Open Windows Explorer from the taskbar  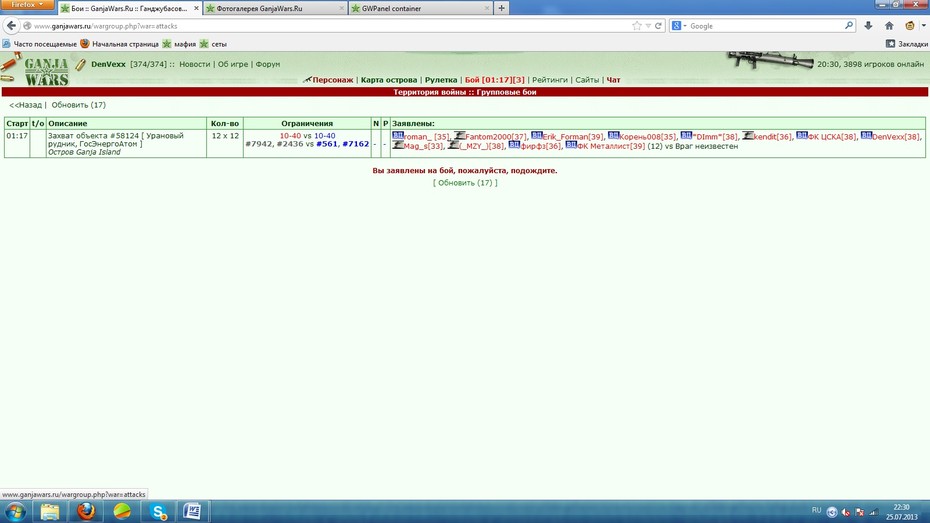pyautogui.click(x=50, y=512)
